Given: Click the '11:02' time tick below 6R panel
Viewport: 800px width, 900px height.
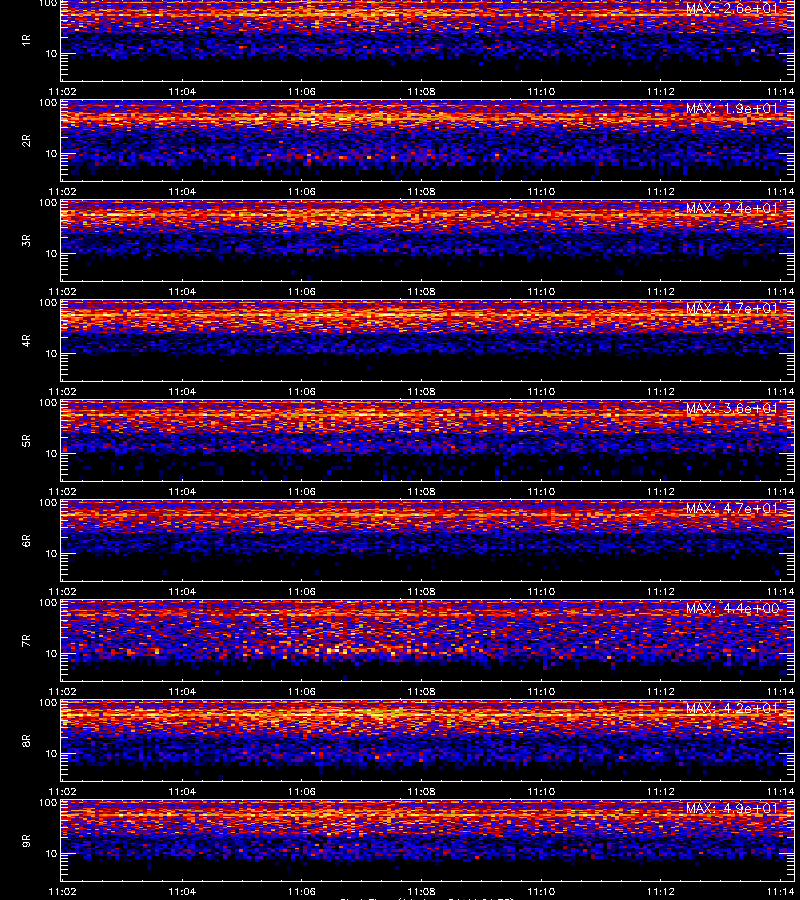Looking at the screenshot, I should pyautogui.click(x=62, y=591).
